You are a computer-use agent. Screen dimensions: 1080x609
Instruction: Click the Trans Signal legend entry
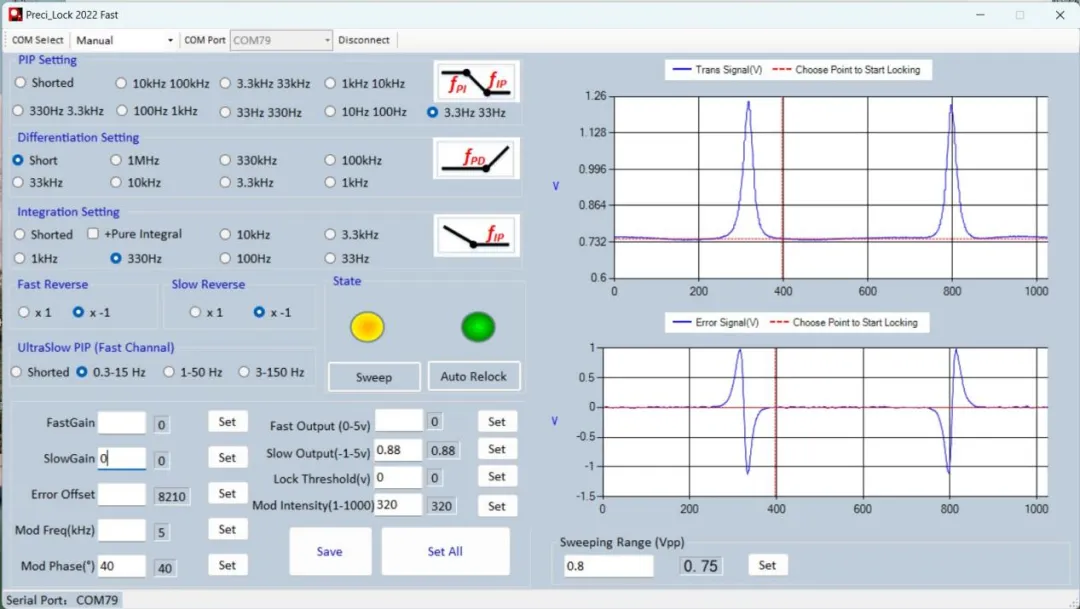(715, 70)
